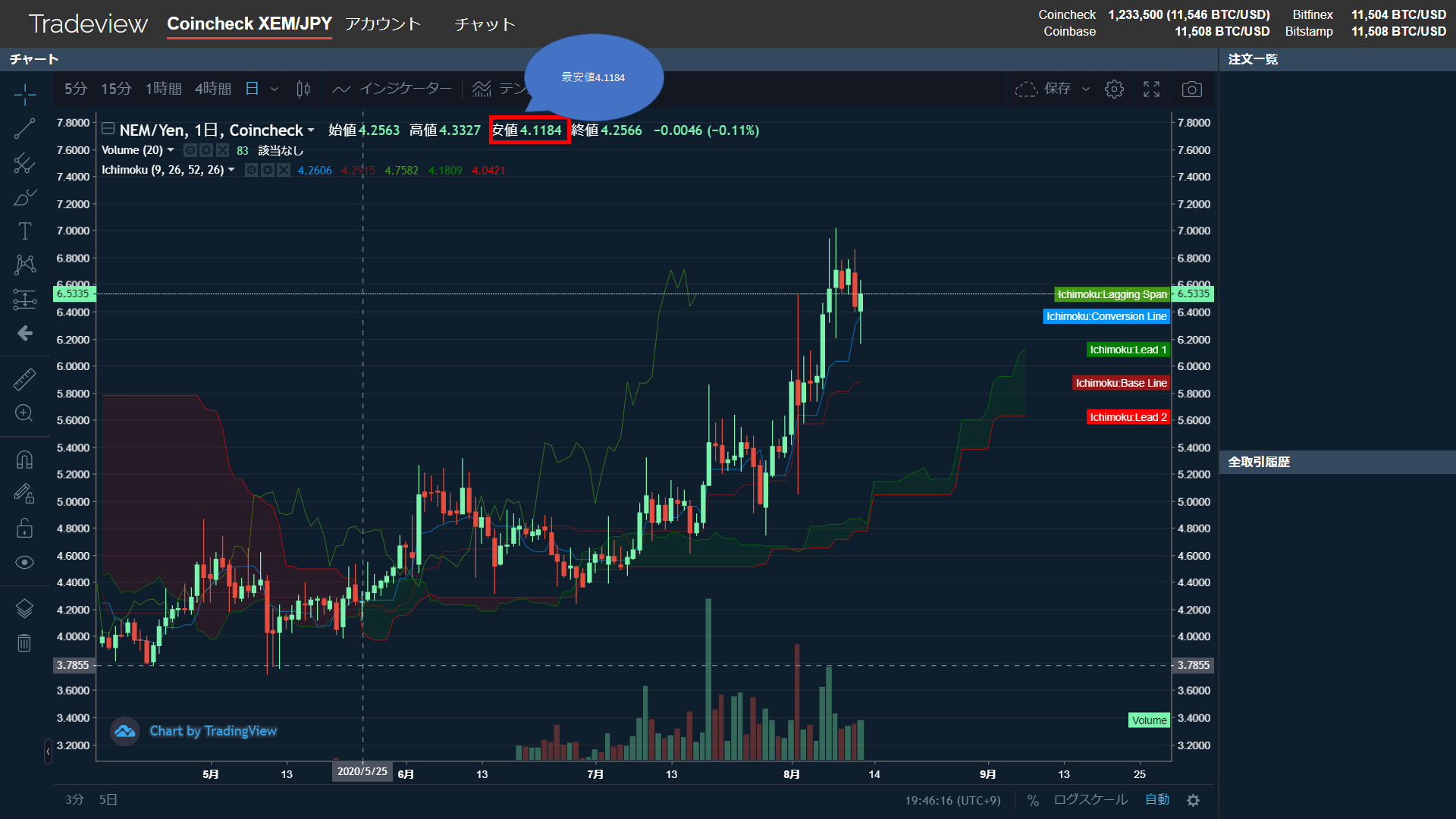1456x819 pixels.
Task: Click the back arrow icon in sidebar
Action: click(25, 334)
